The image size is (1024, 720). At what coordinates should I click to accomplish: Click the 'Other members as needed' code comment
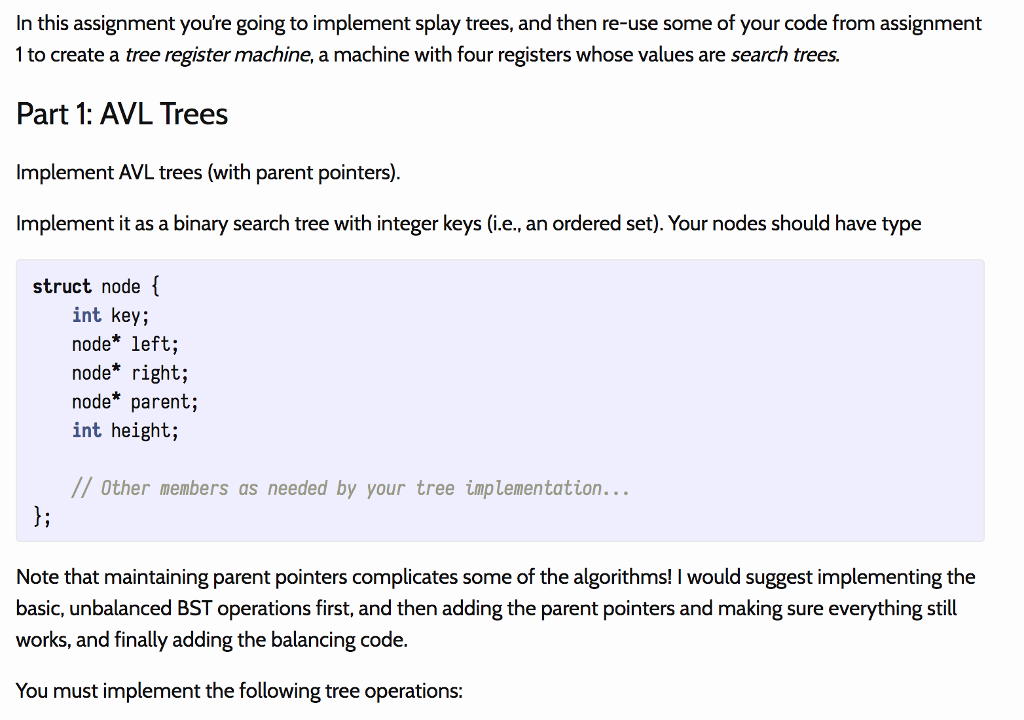350,488
